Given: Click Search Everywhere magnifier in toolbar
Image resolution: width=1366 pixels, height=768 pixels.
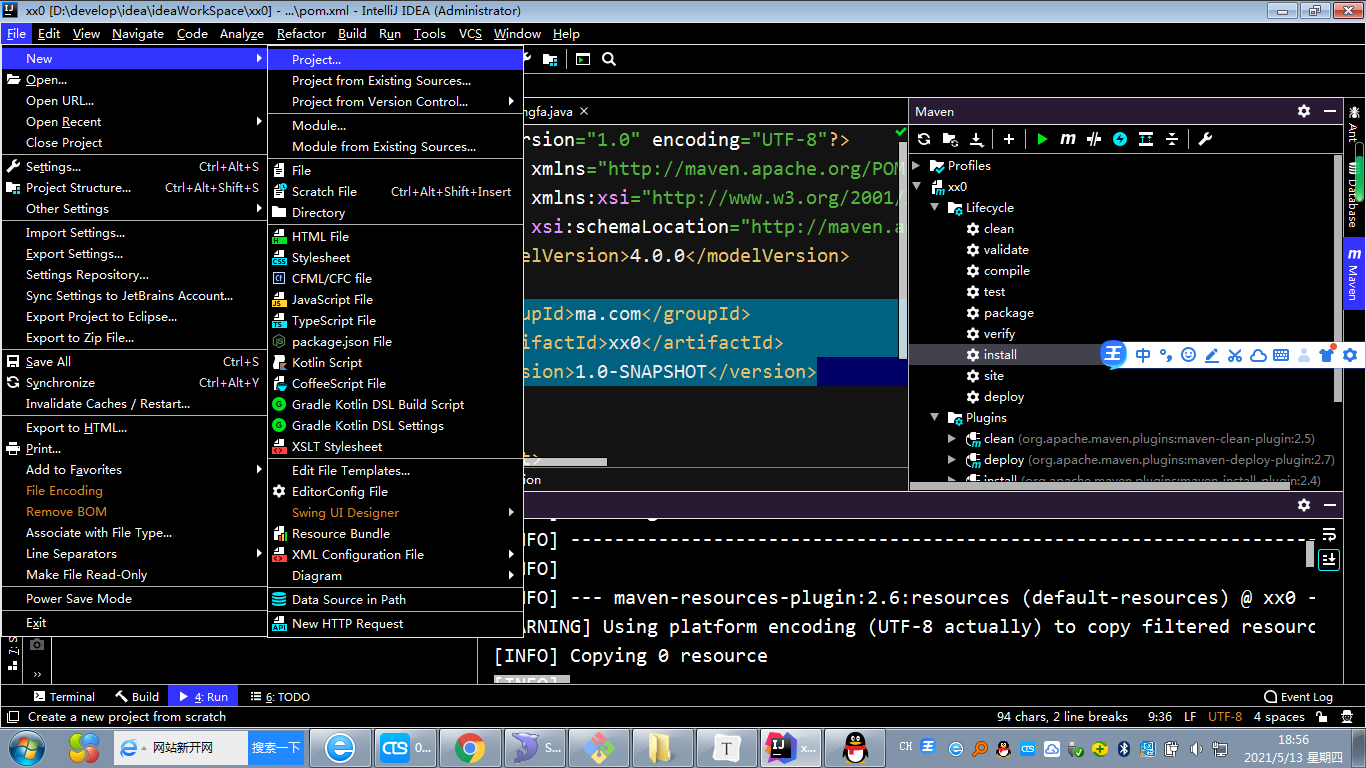Looking at the screenshot, I should [x=609, y=59].
